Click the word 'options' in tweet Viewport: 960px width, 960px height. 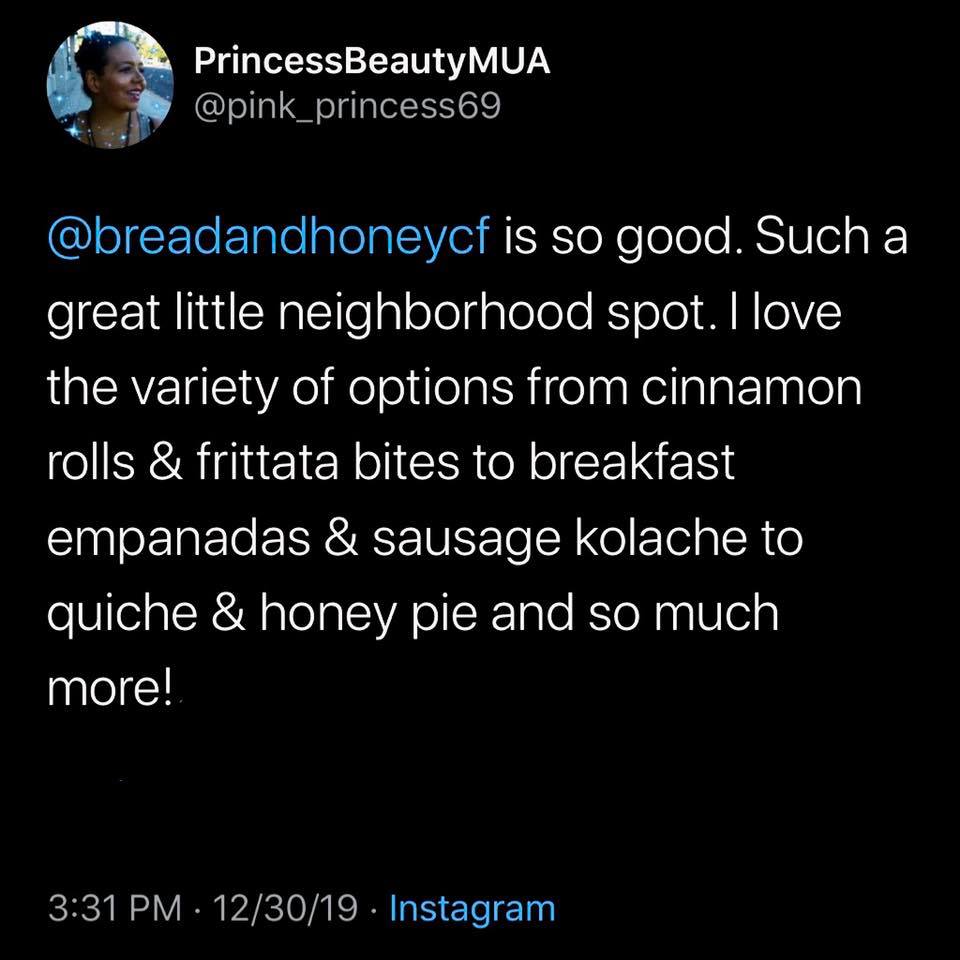point(431,389)
